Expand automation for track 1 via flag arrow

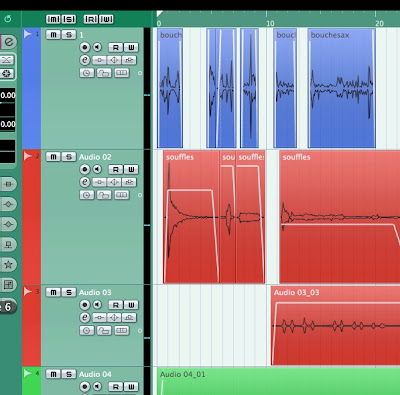pos(27,34)
